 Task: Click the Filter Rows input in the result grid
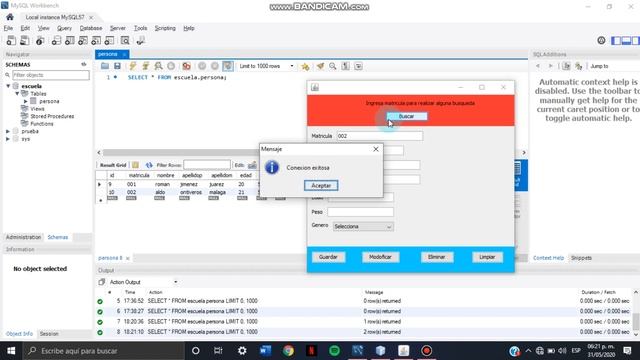(207, 165)
